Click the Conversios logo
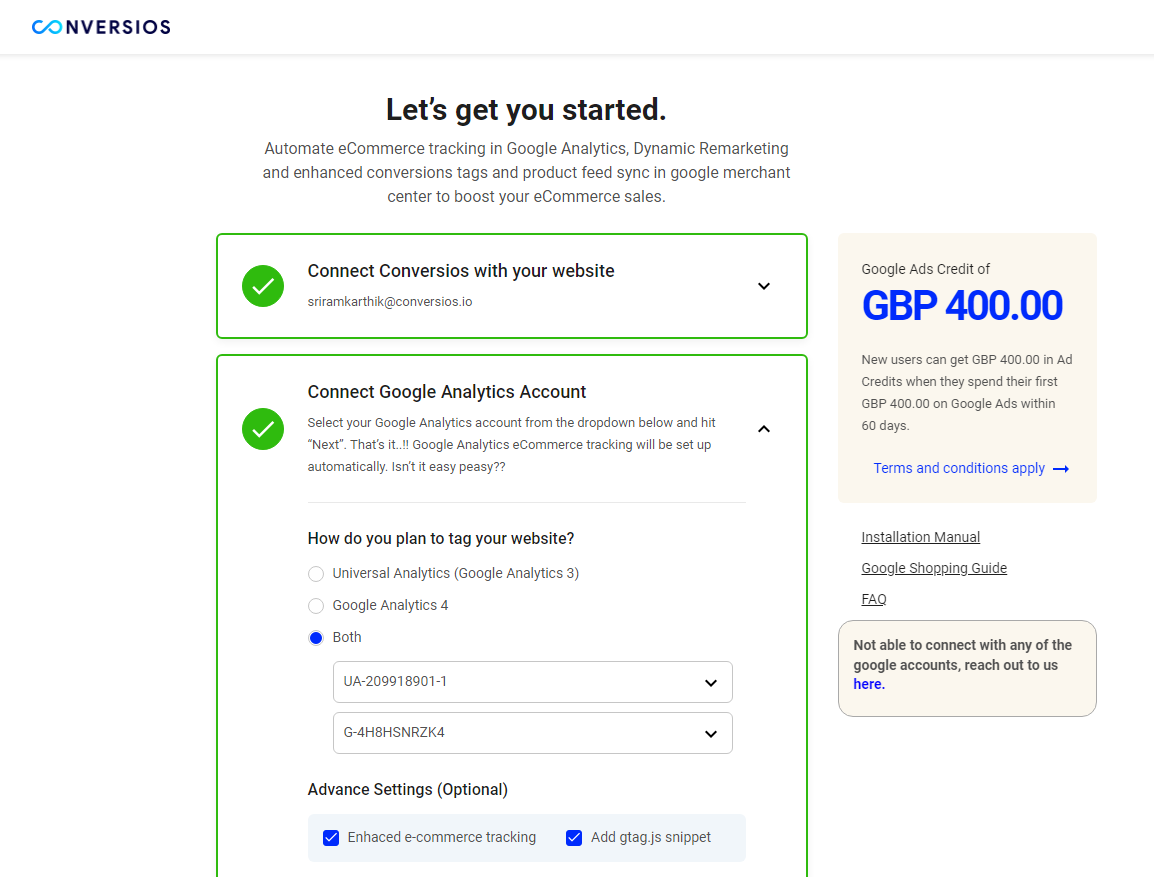Screen dimensions: 1154x877 pos(101,27)
